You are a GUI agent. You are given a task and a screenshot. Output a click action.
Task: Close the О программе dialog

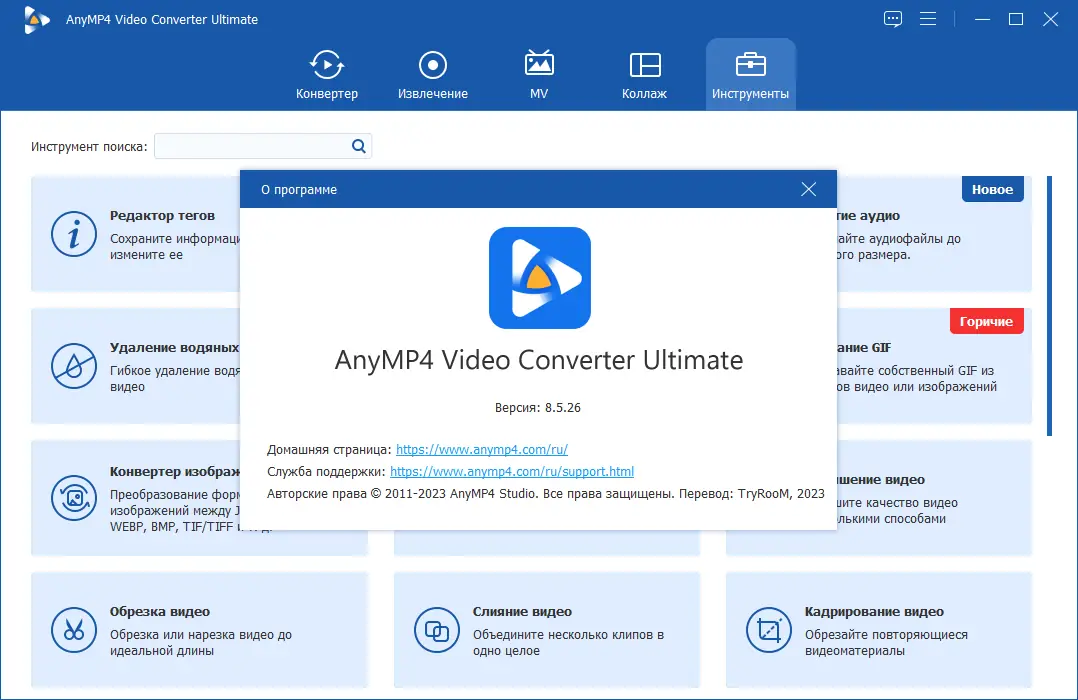[808, 189]
